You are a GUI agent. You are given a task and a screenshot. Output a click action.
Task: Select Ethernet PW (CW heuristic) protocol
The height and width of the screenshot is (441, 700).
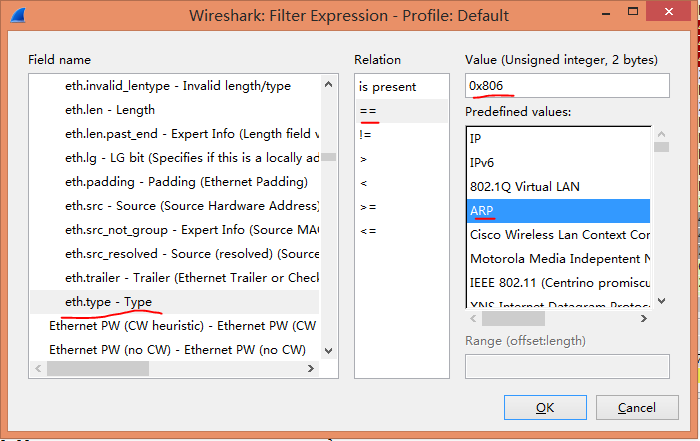175,326
